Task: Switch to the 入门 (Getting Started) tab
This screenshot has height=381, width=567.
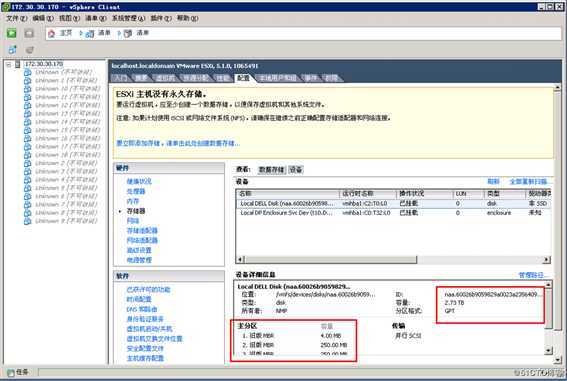Action: pyautogui.click(x=121, y=78)
